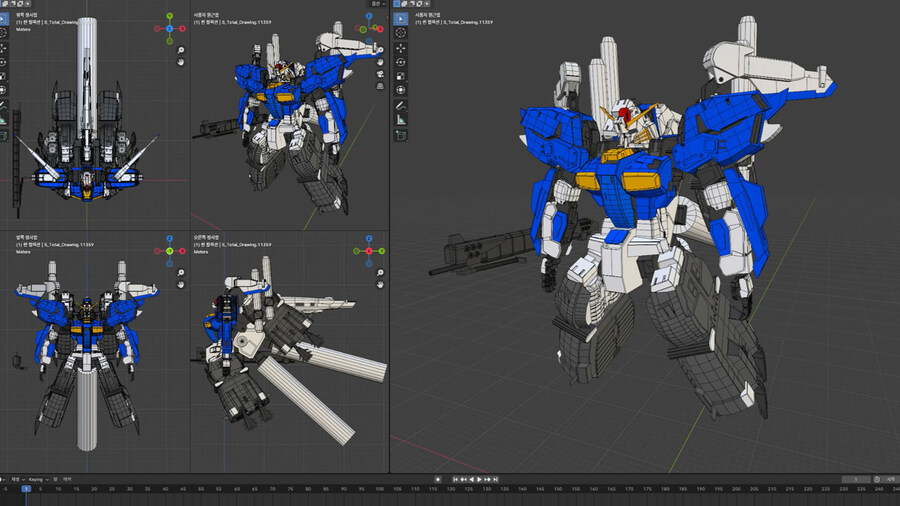Click zoom magnifier in bottom-left front viewport

(181, 273)
